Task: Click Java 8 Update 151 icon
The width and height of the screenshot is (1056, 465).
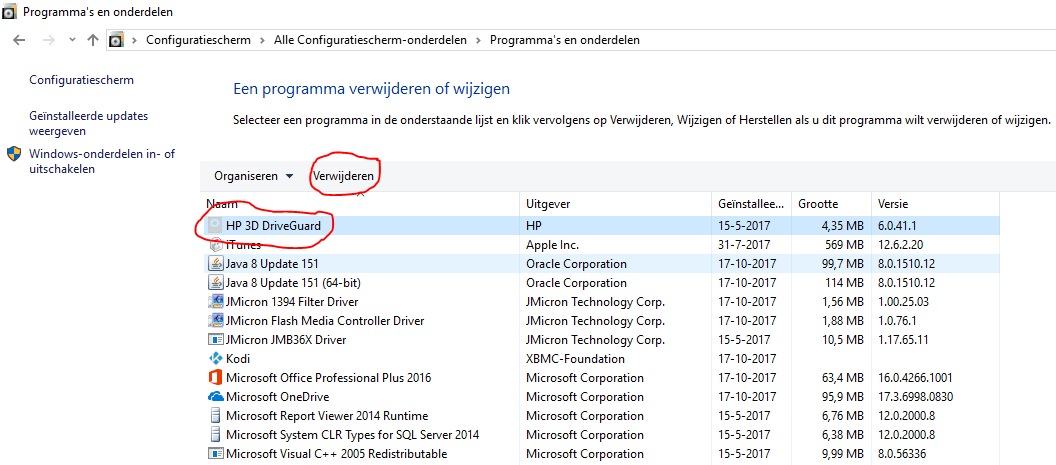Action: 216,264
